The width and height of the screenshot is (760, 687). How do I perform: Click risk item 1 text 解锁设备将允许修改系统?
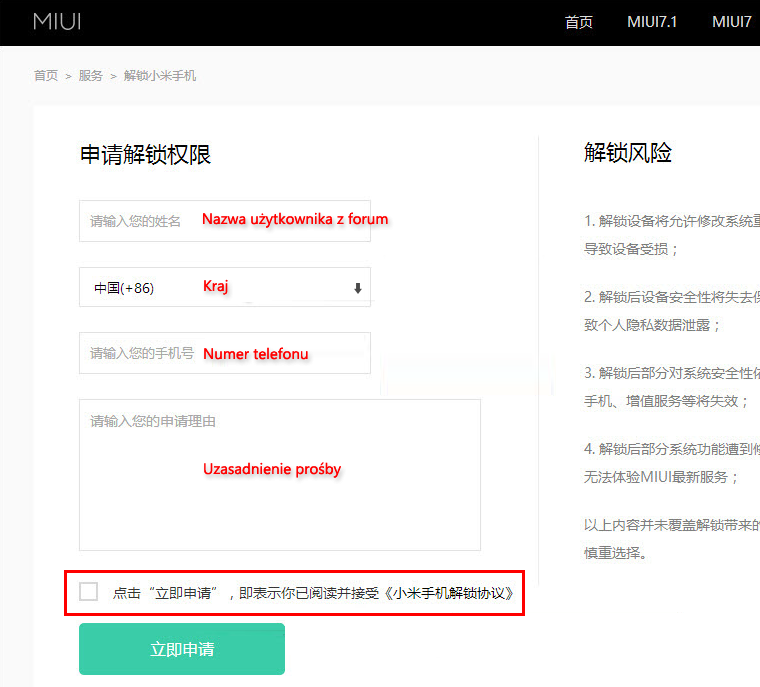coord(672,221)
